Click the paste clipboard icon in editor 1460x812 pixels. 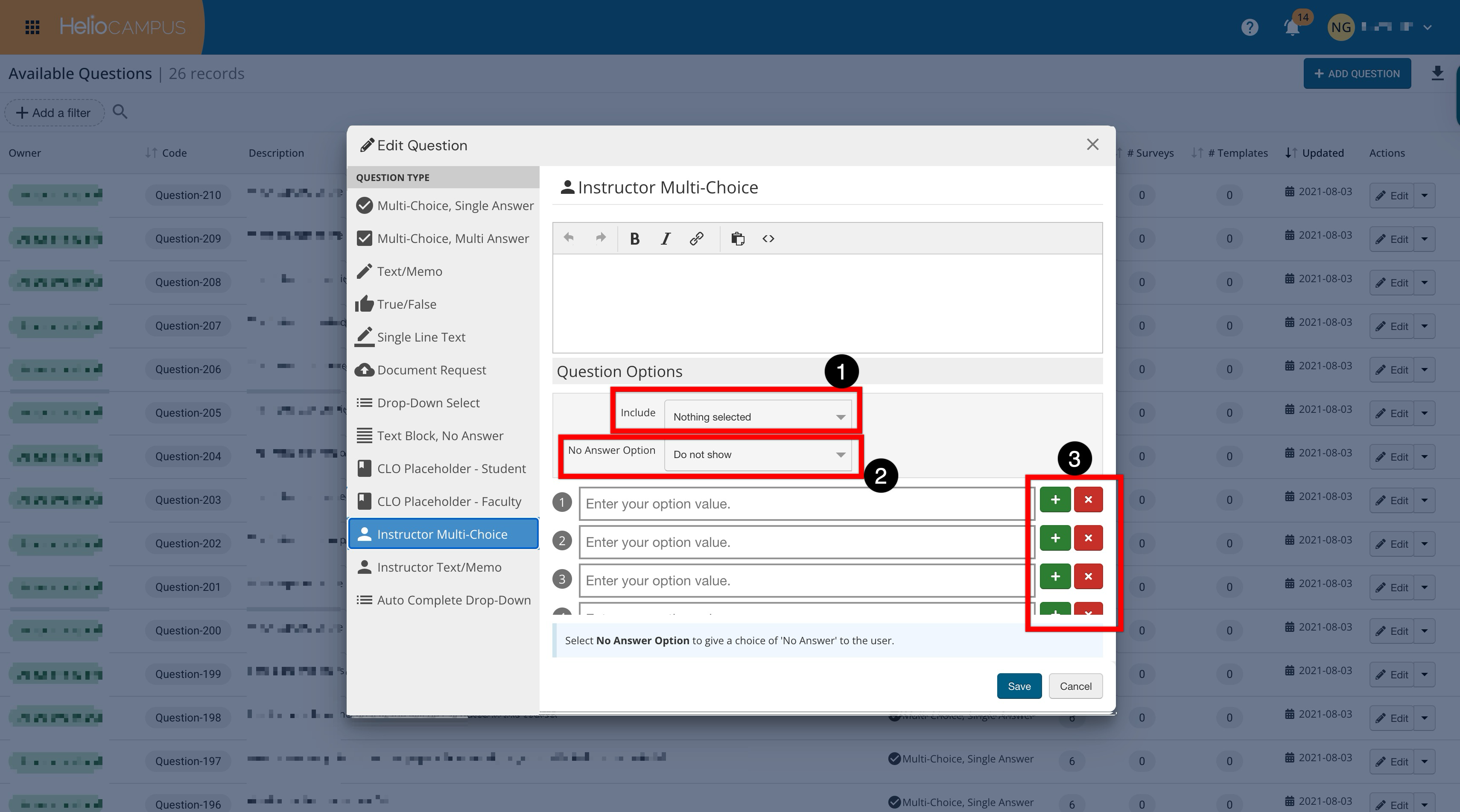coord(737,239)
